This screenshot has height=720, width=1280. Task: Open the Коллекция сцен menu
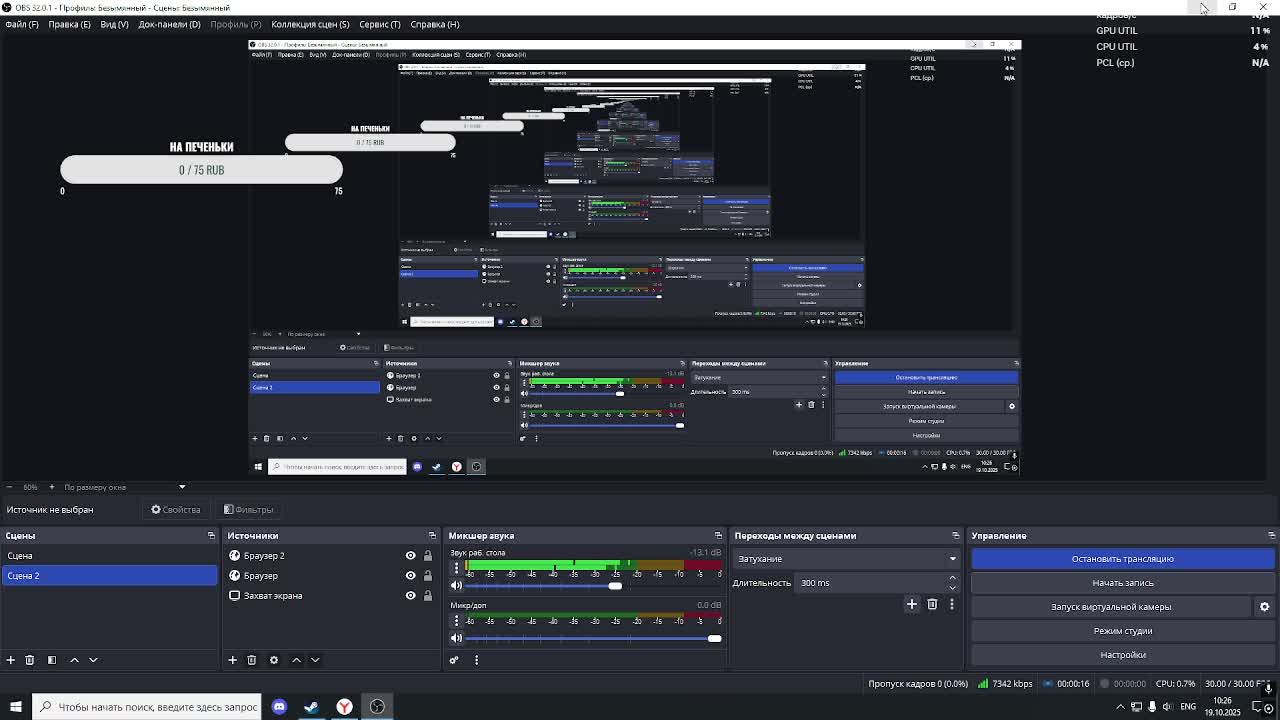tap(310, 24)
